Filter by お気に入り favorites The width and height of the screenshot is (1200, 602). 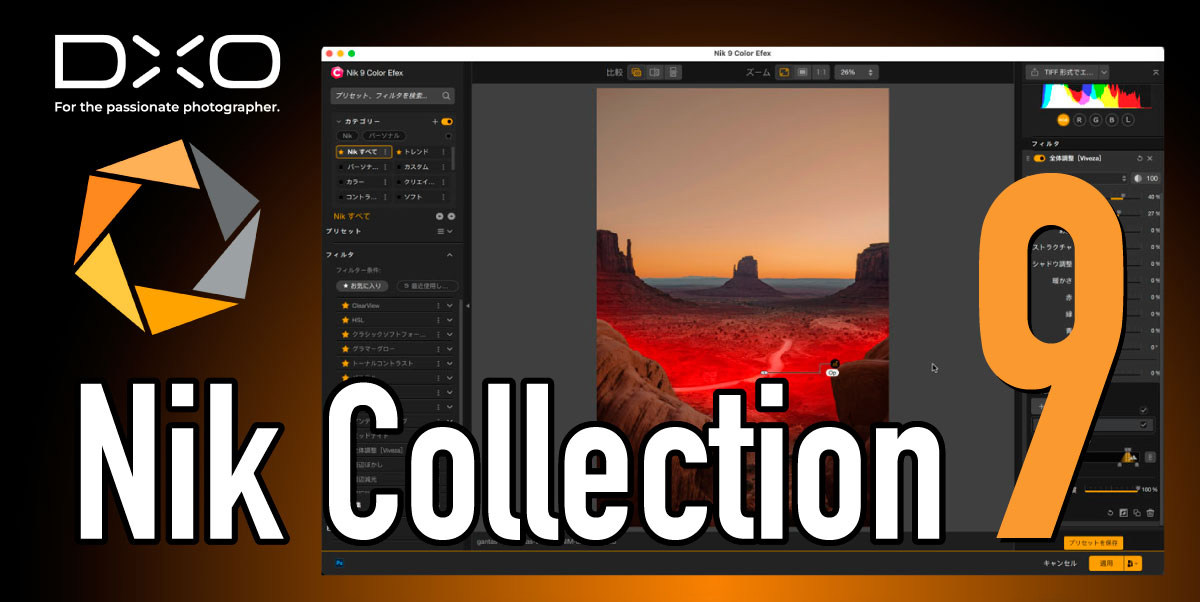pyautogui.click(x=364, y=285)
